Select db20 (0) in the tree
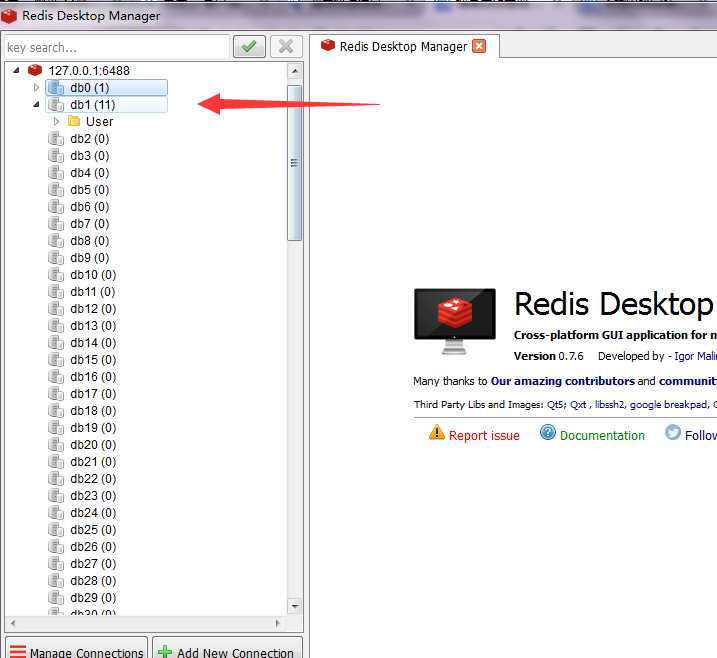The width and height of the screenshot is (717, 658). click(93, 444)
